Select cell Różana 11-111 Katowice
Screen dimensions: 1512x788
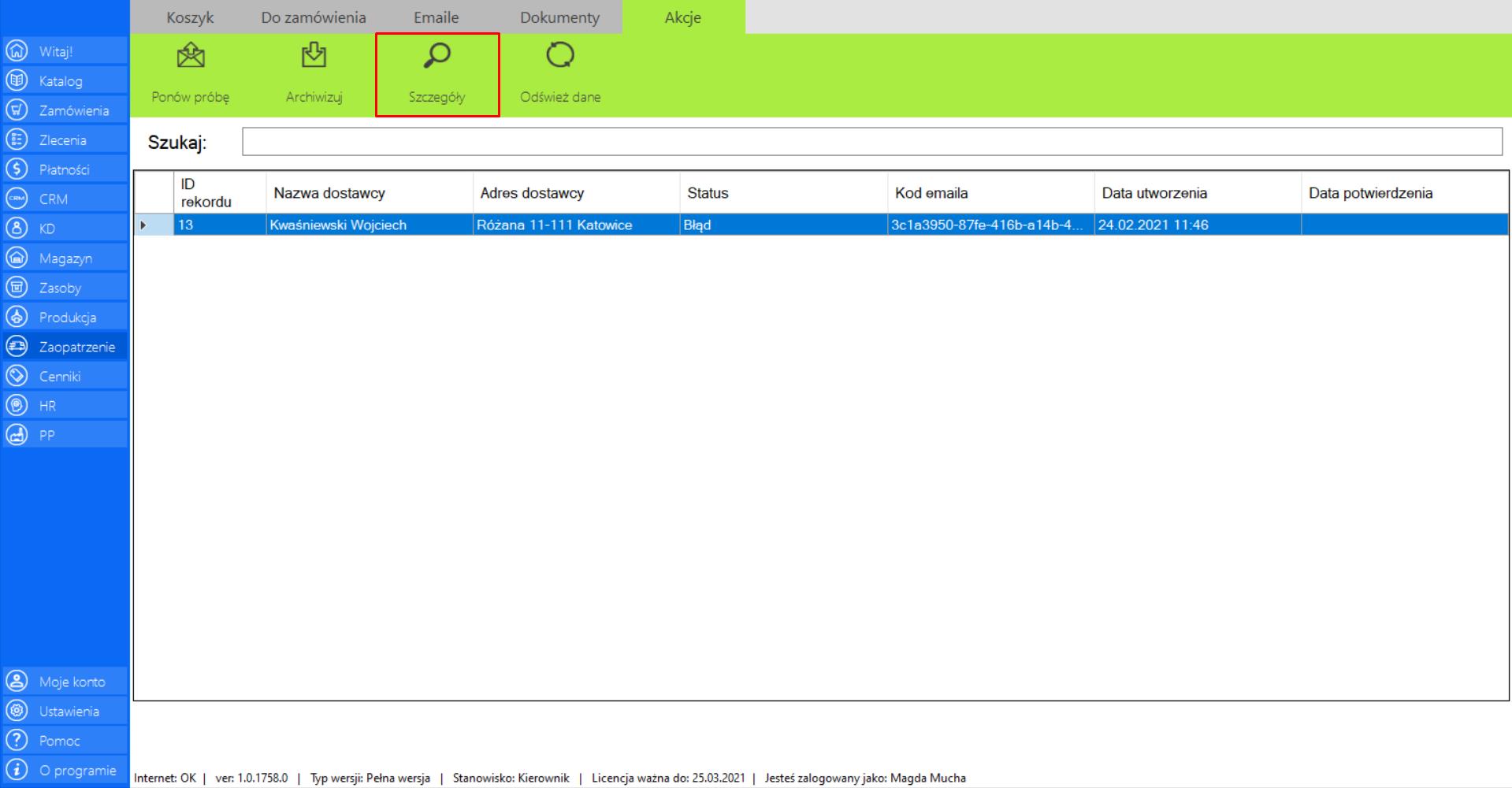(576, 225)
